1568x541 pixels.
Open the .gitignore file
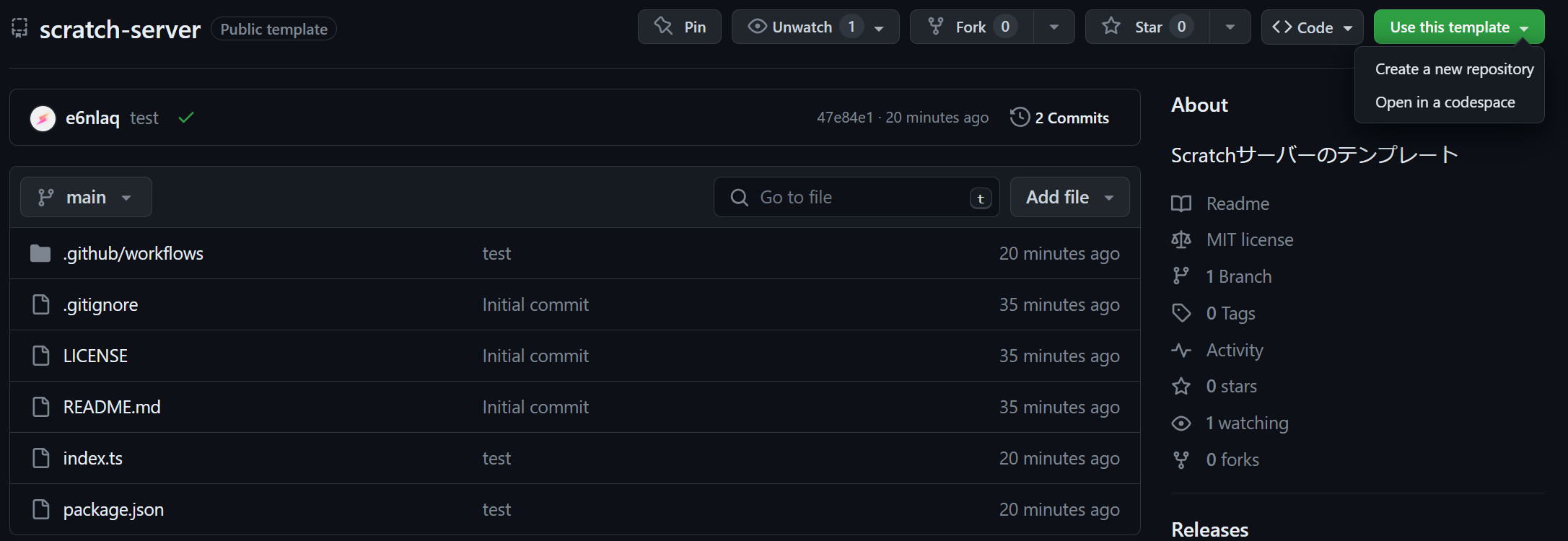tap(100, 304)
